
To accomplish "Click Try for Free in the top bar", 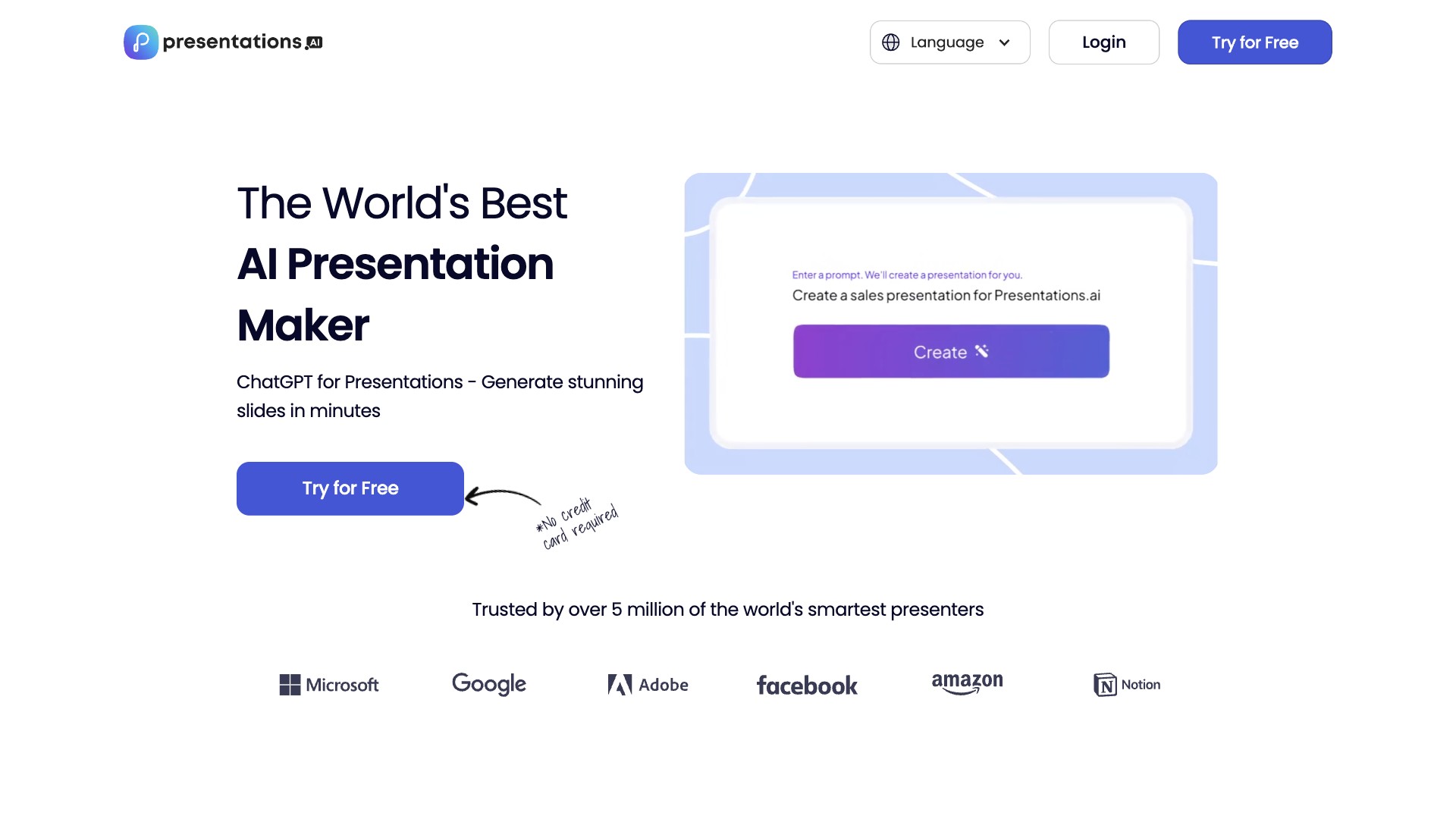I will (x=1254, y=42).
